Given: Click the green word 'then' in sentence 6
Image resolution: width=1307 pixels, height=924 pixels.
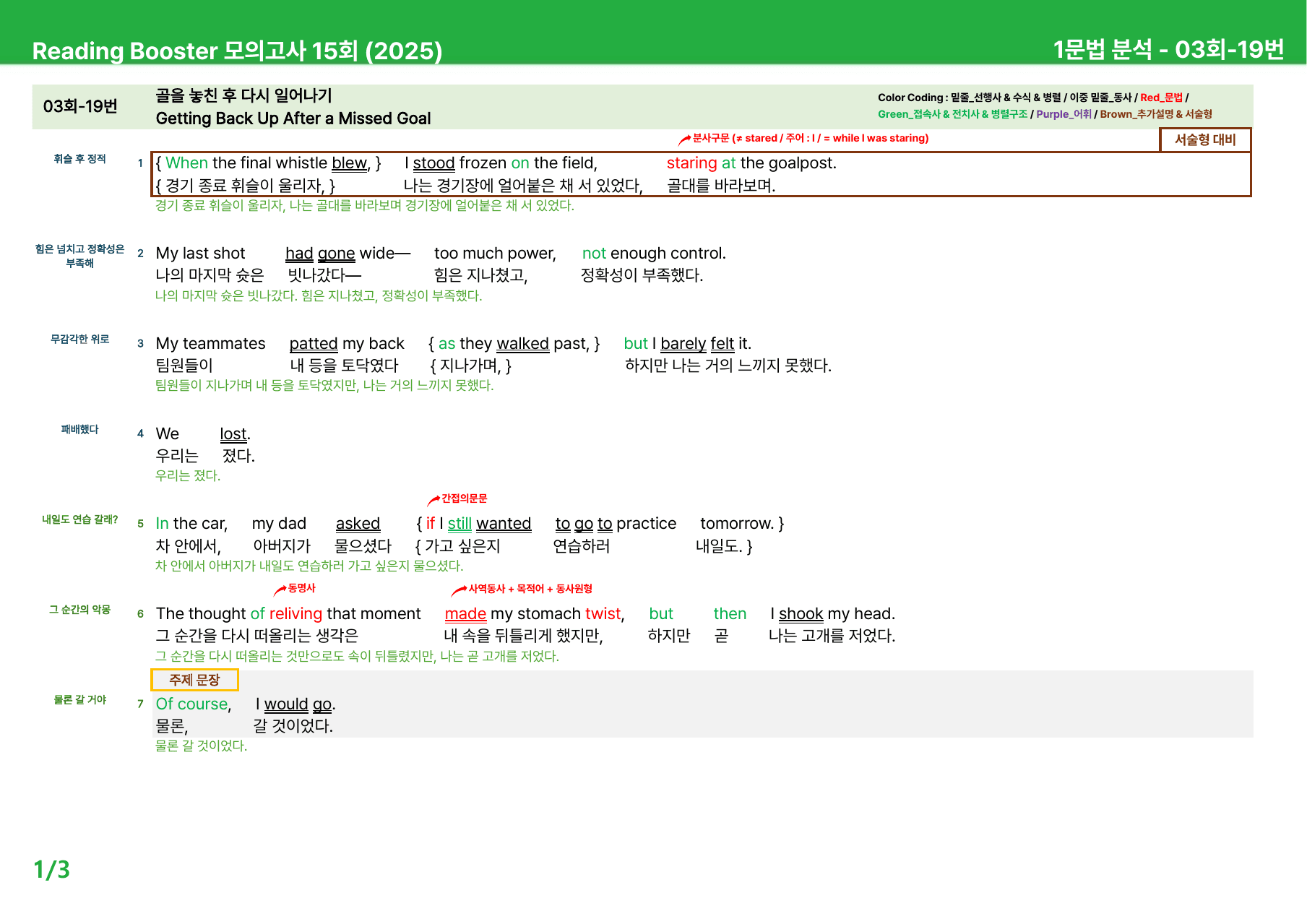Looking at the screenshot, I should pyautogui.click(x=730, y=614).
